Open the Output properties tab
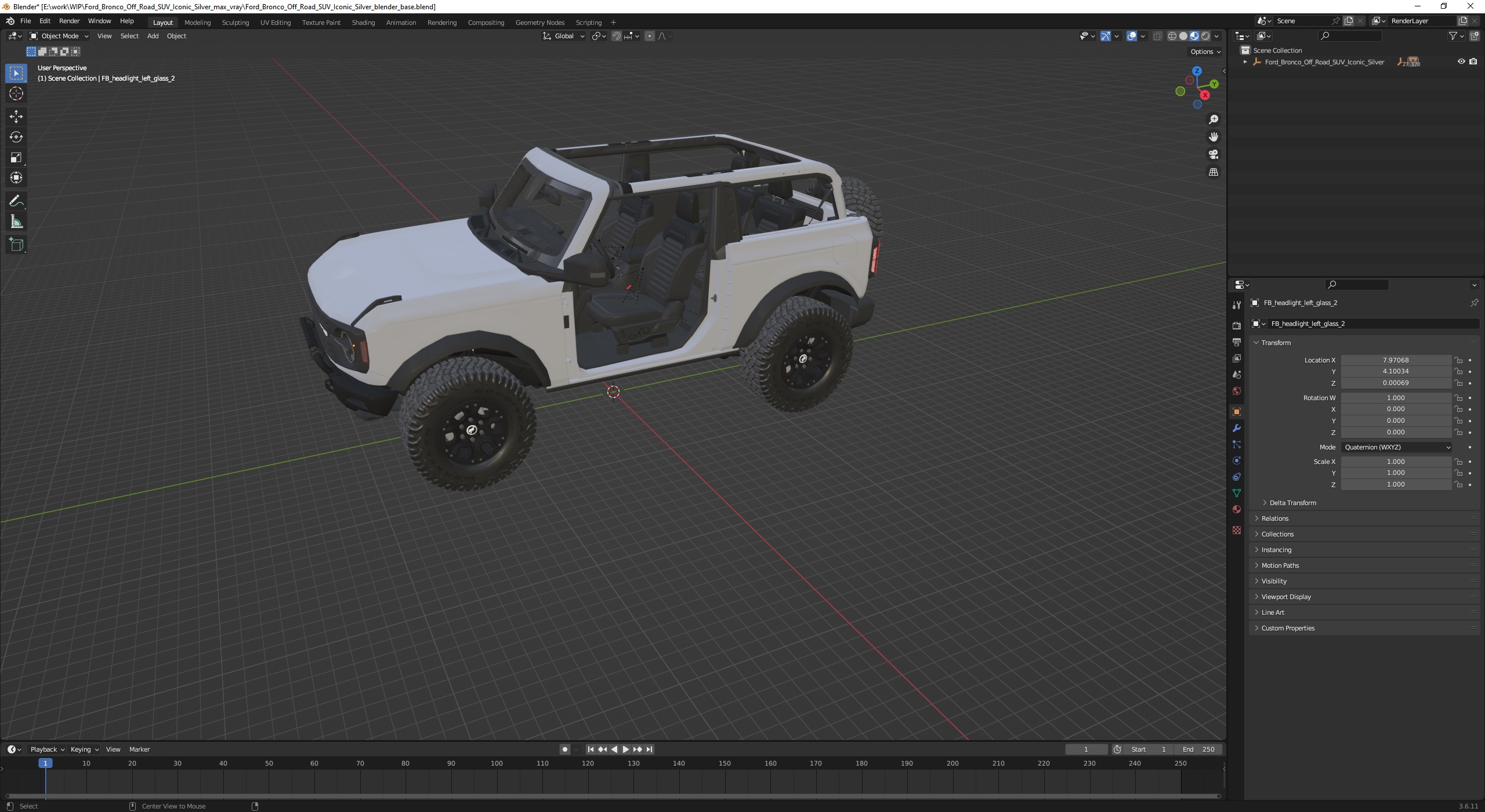 1236,342
